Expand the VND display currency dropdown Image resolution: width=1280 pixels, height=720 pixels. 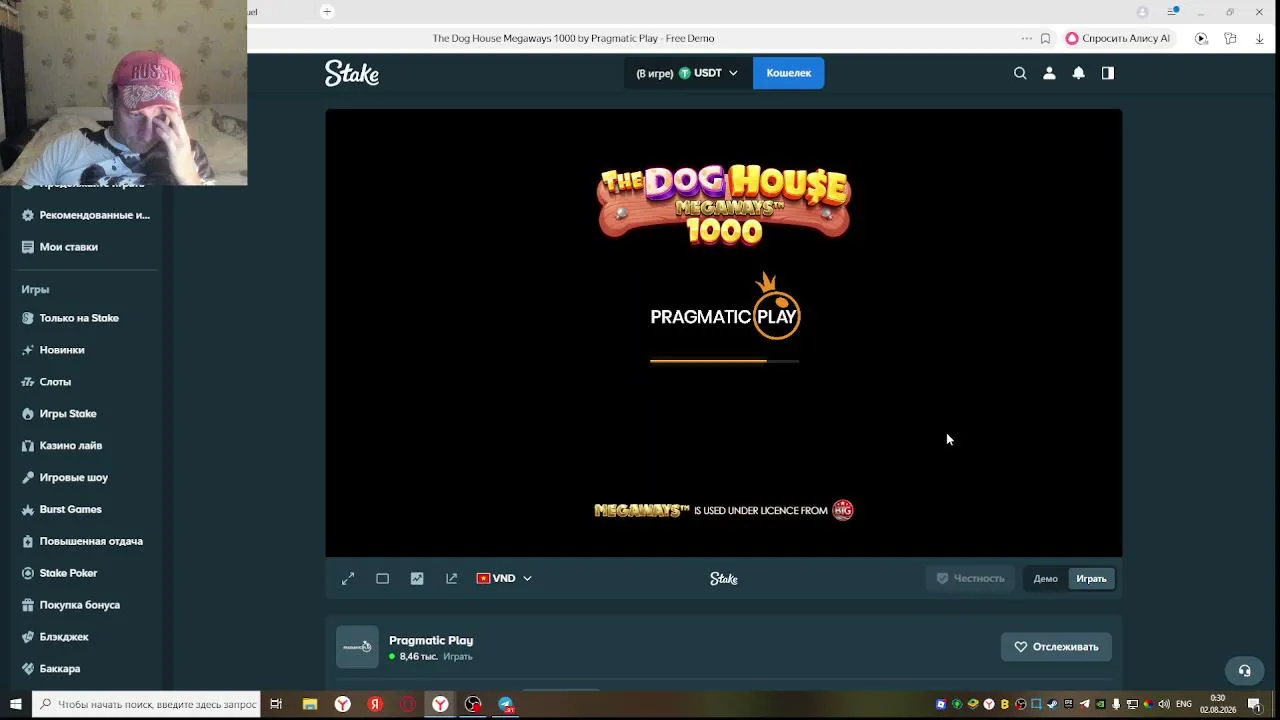click(x=504, y=578)
